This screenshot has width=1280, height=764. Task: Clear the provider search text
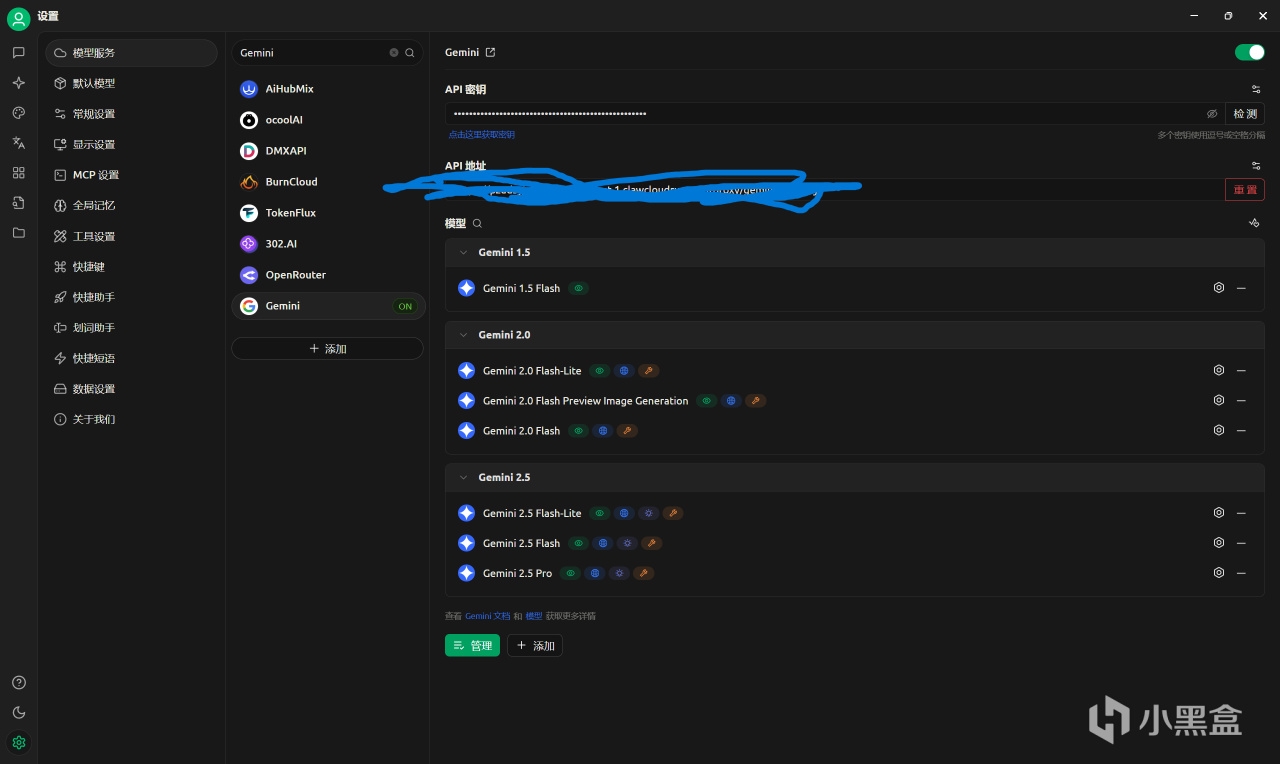394,53
